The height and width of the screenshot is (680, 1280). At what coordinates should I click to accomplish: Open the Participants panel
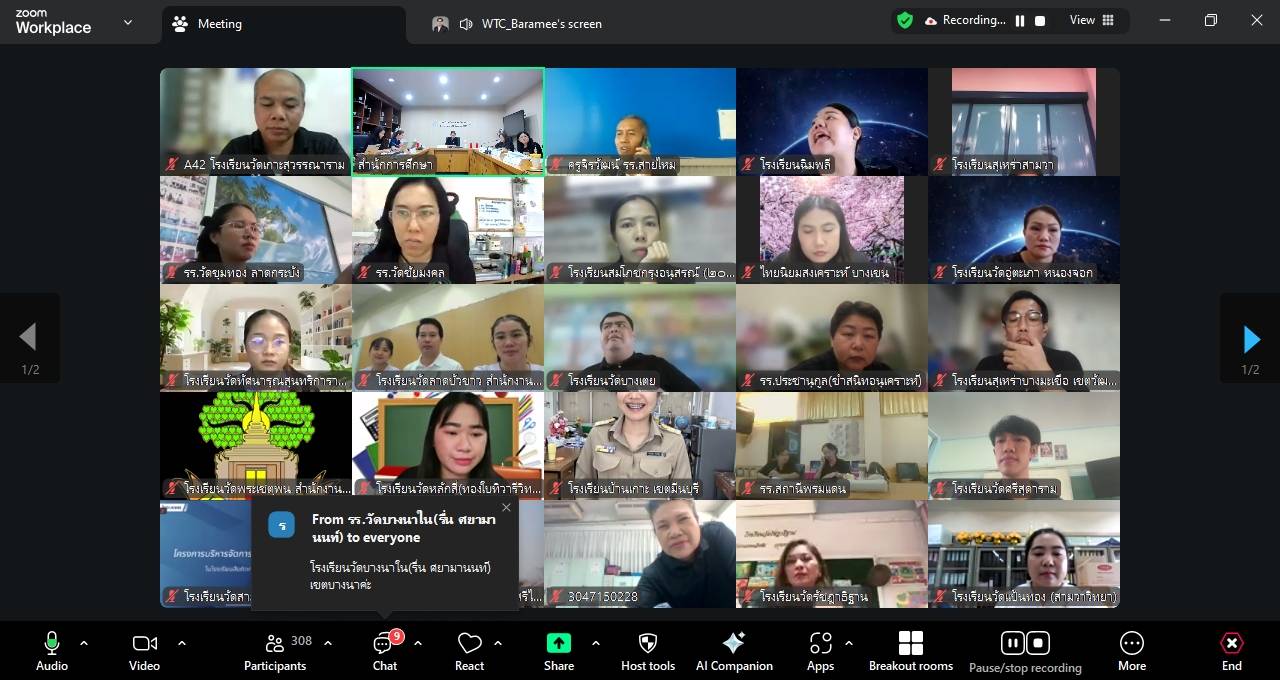[x=275, y=651]
